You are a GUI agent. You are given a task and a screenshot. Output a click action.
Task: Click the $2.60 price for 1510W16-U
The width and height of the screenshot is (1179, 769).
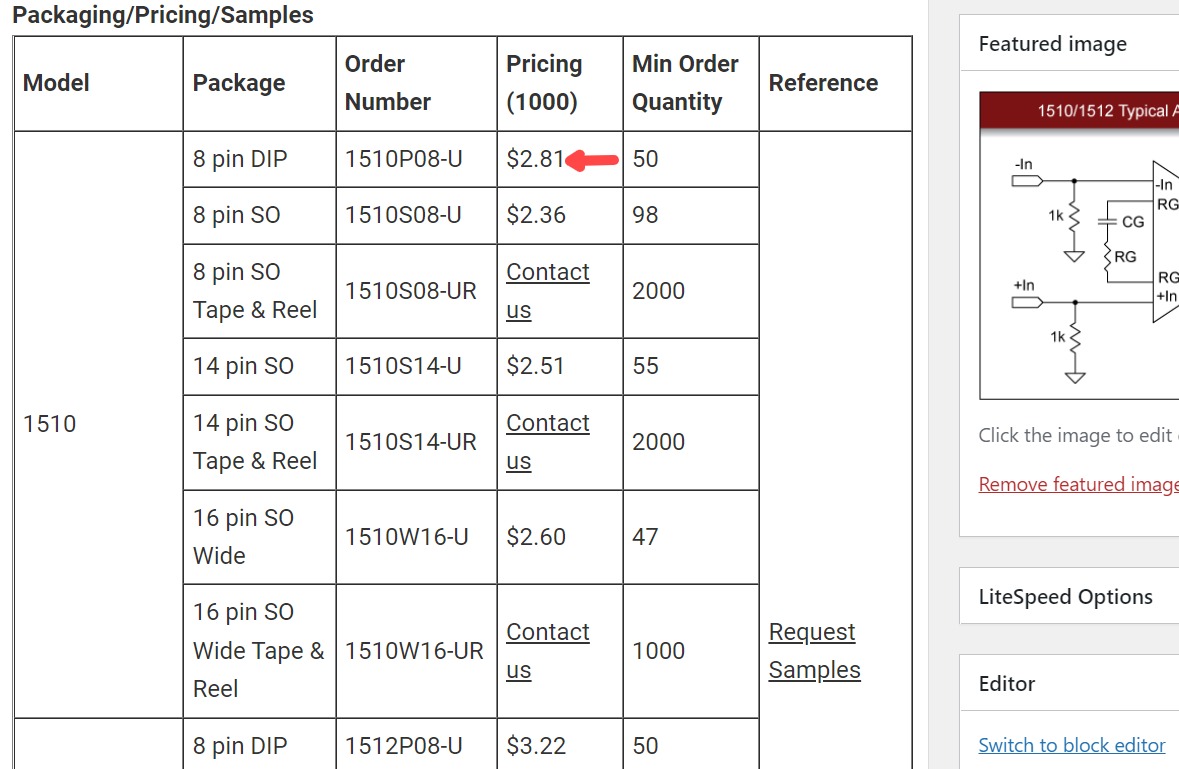pyautogui.click(x=536, y=537)
